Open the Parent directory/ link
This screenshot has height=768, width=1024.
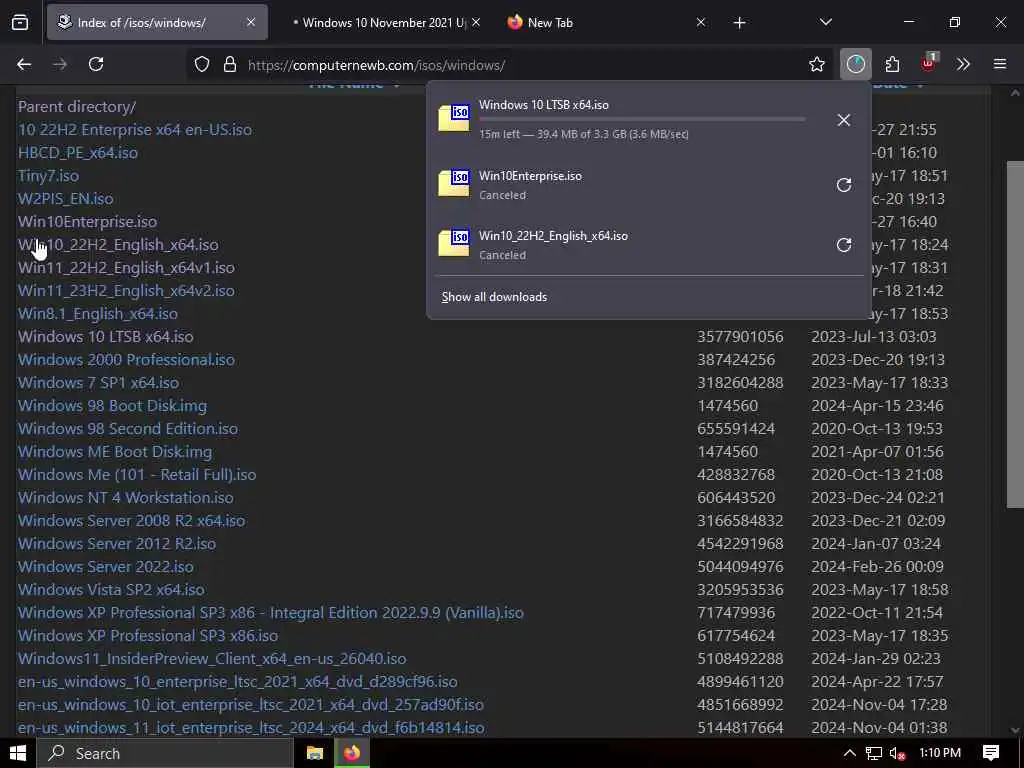pyautogui.click(x=77, y=106)
